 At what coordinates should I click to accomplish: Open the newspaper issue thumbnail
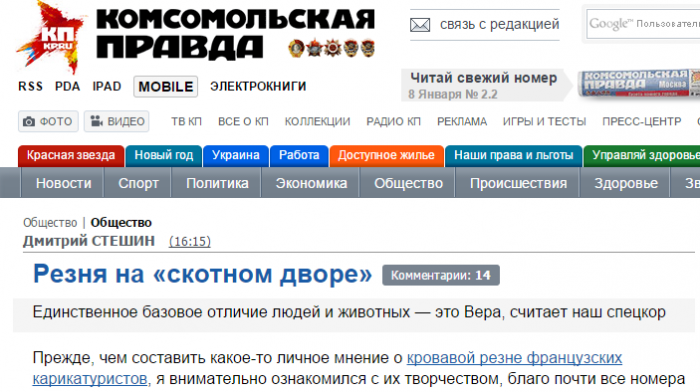[x=639, y=83]
